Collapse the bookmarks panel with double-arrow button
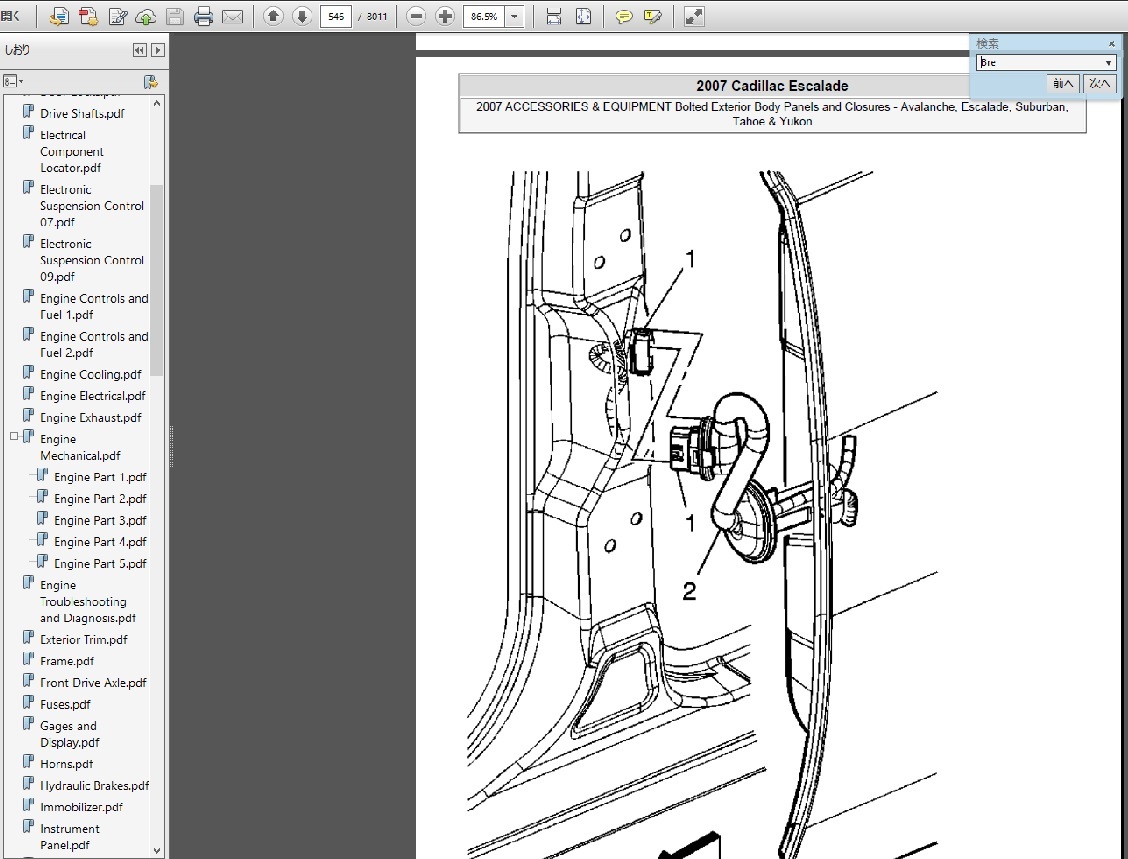Screen dimensions: 1128x859 coord(140,50)
